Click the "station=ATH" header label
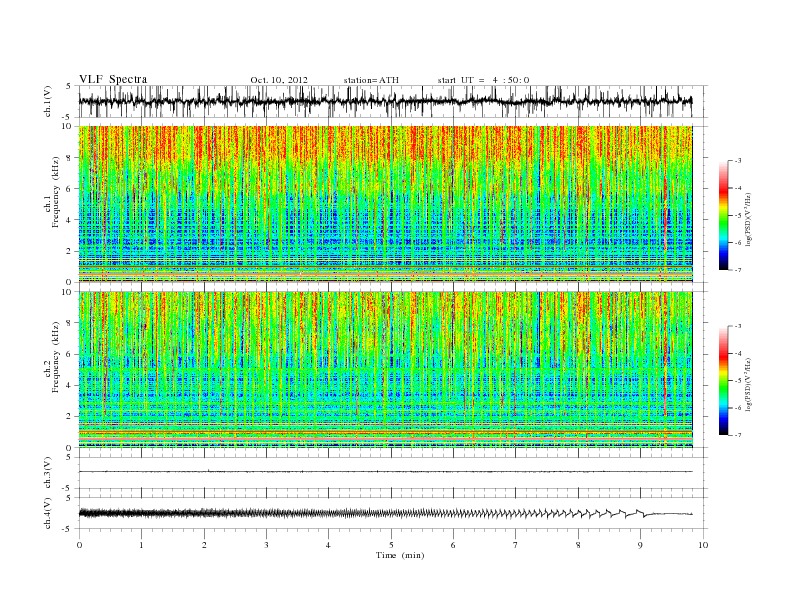Screen dimensions: 792x612 click(x=371, y=80)
